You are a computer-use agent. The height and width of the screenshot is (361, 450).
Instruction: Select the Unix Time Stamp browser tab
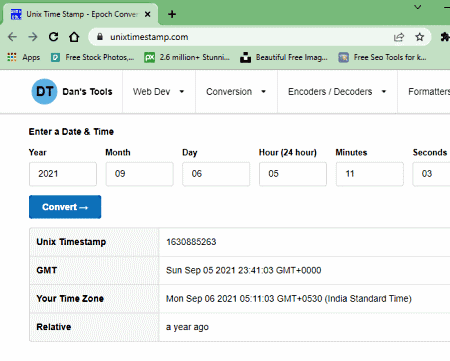click(80, 14)
